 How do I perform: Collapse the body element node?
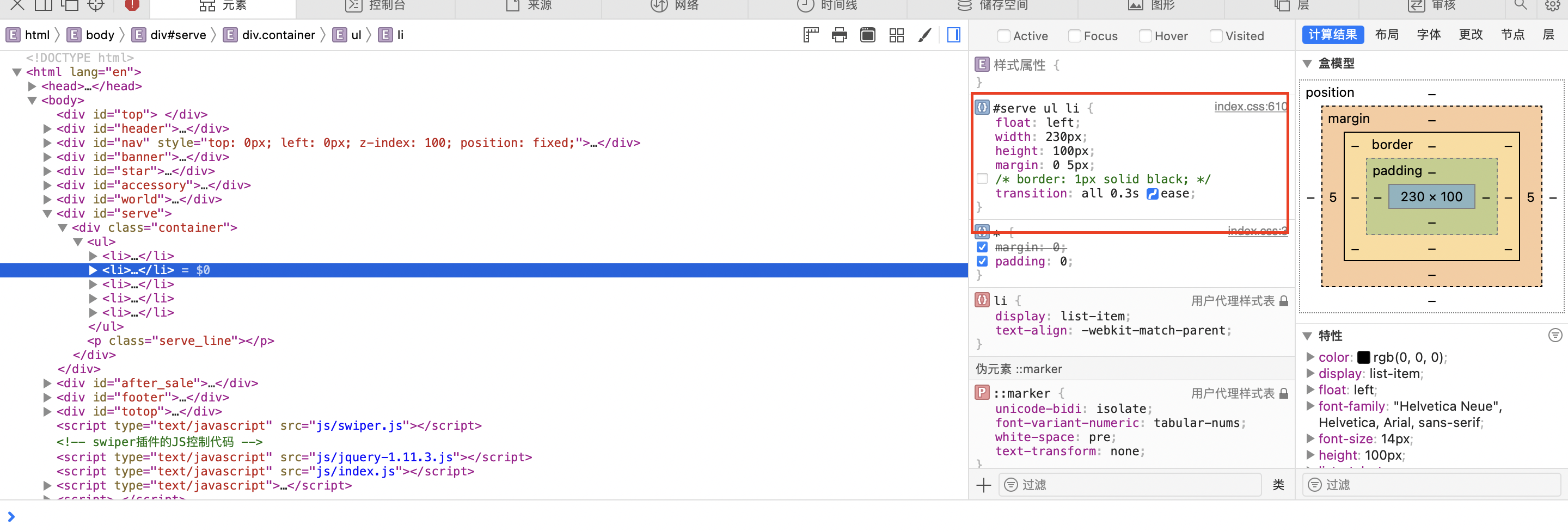coord(32,100)
